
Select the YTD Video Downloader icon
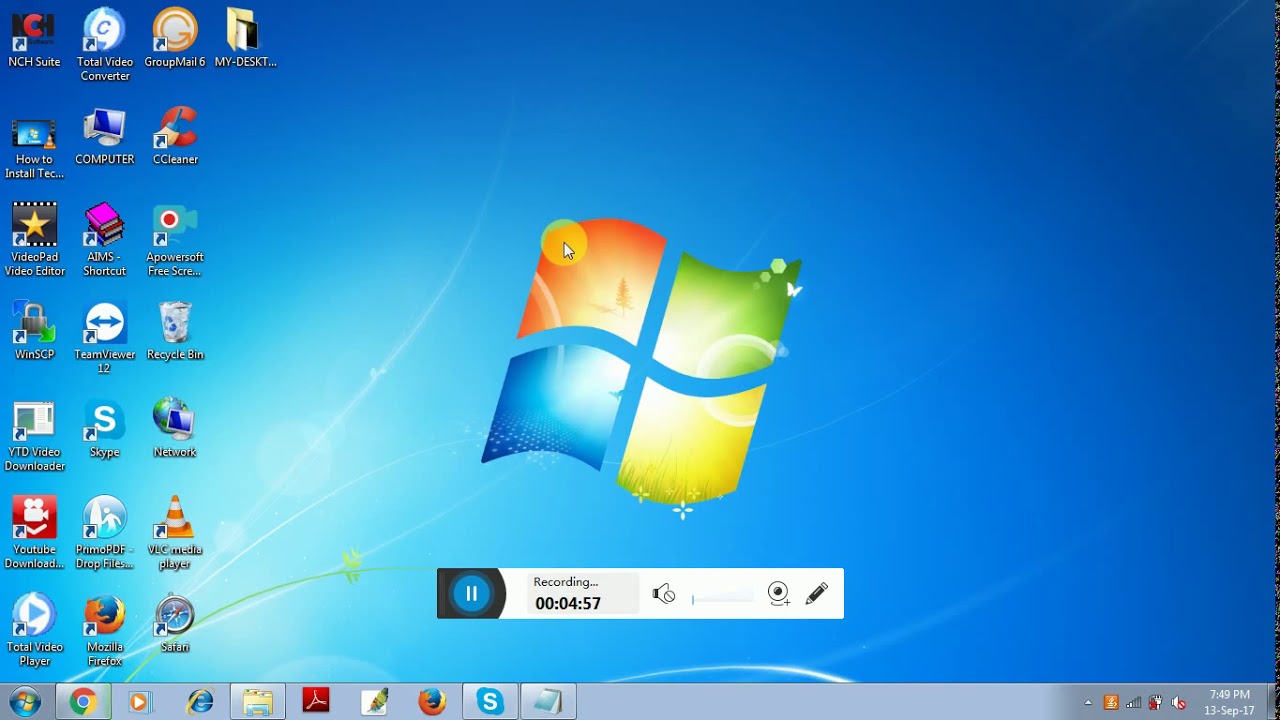tap(34, 435)
